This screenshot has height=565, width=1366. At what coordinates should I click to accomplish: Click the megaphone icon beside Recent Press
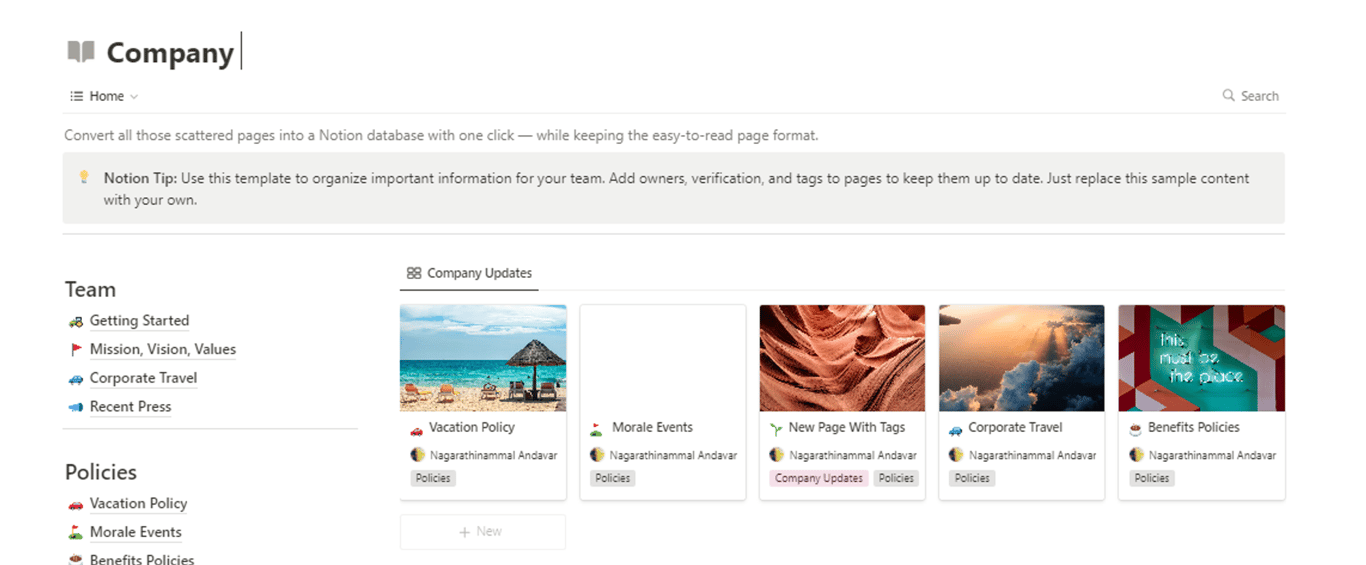click(75, 407)
